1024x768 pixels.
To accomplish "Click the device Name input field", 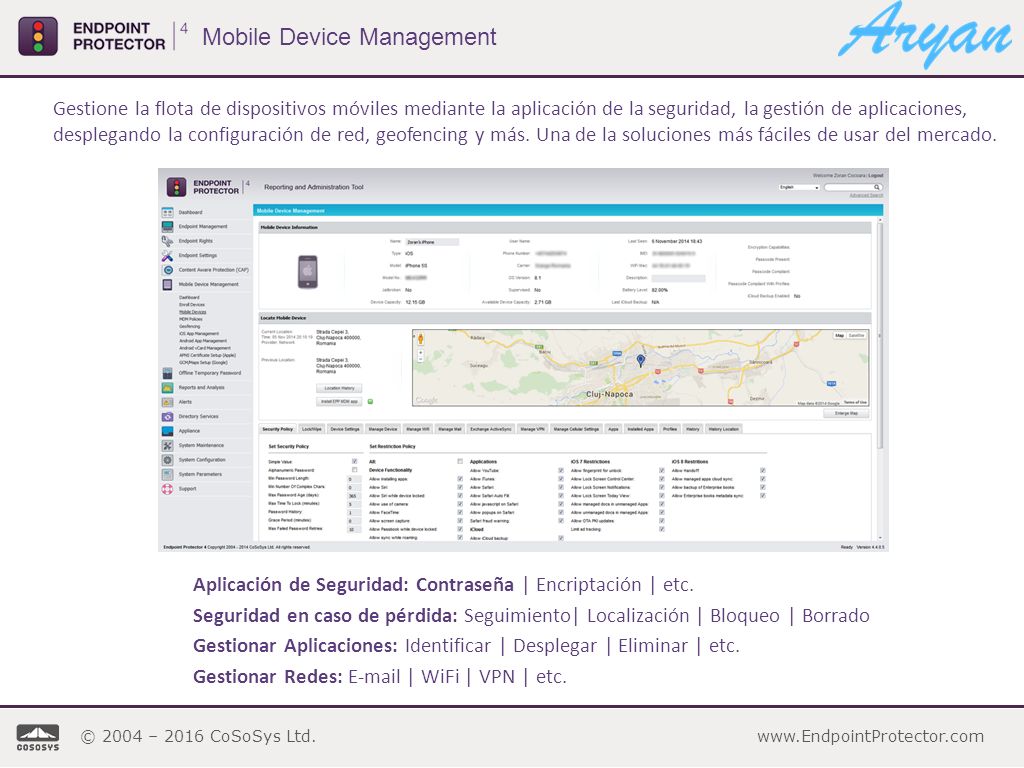I will coord(432,242).
